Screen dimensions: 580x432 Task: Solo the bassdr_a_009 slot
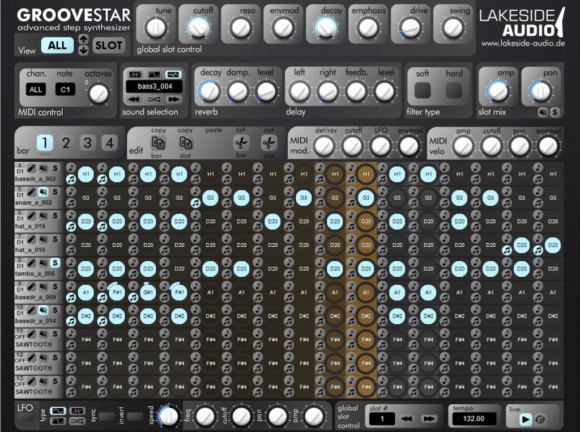point(55,287)
